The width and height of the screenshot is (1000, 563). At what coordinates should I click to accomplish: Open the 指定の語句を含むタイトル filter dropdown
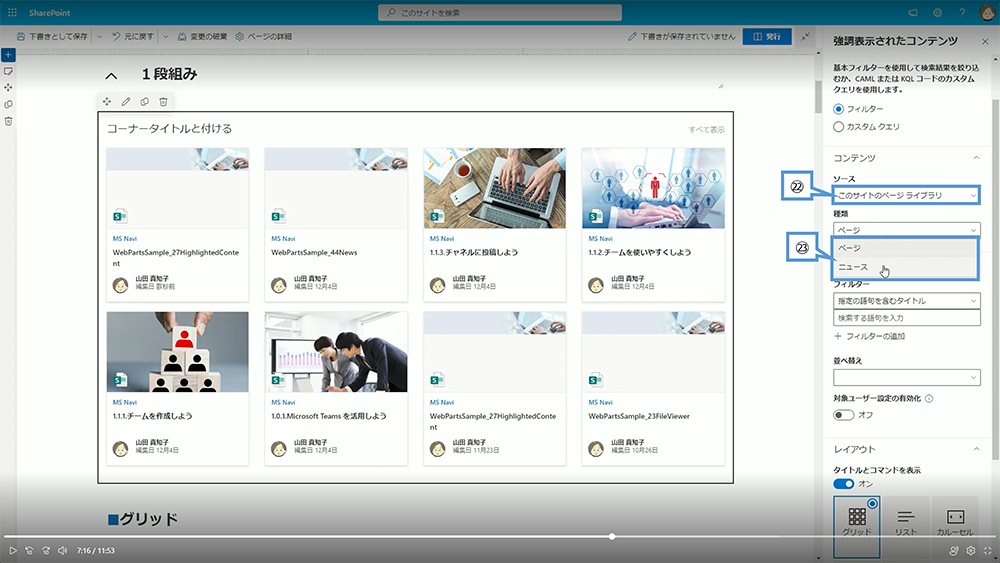tap(906, 300)
